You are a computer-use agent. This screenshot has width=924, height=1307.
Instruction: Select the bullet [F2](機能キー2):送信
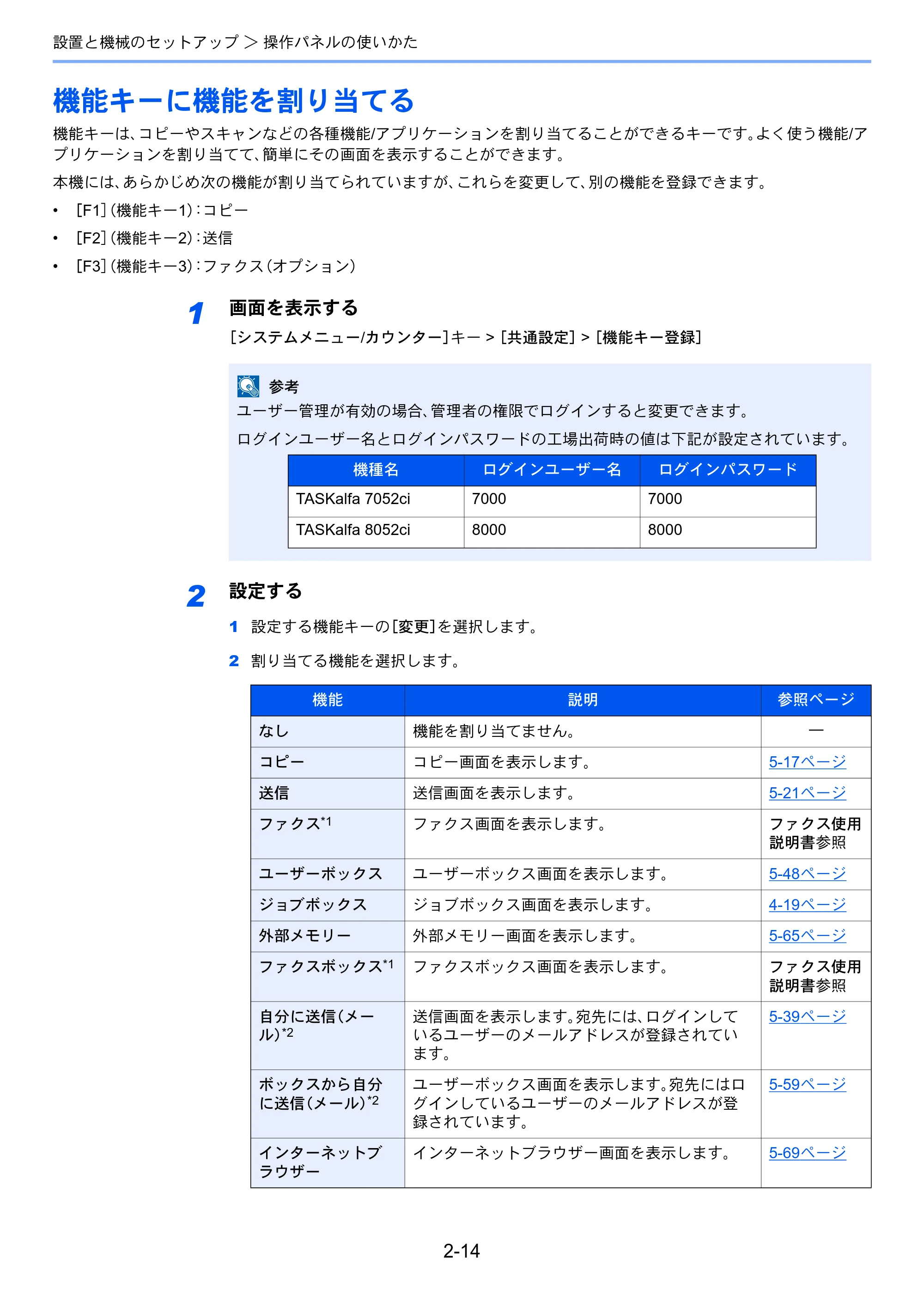tap(154, 238)
